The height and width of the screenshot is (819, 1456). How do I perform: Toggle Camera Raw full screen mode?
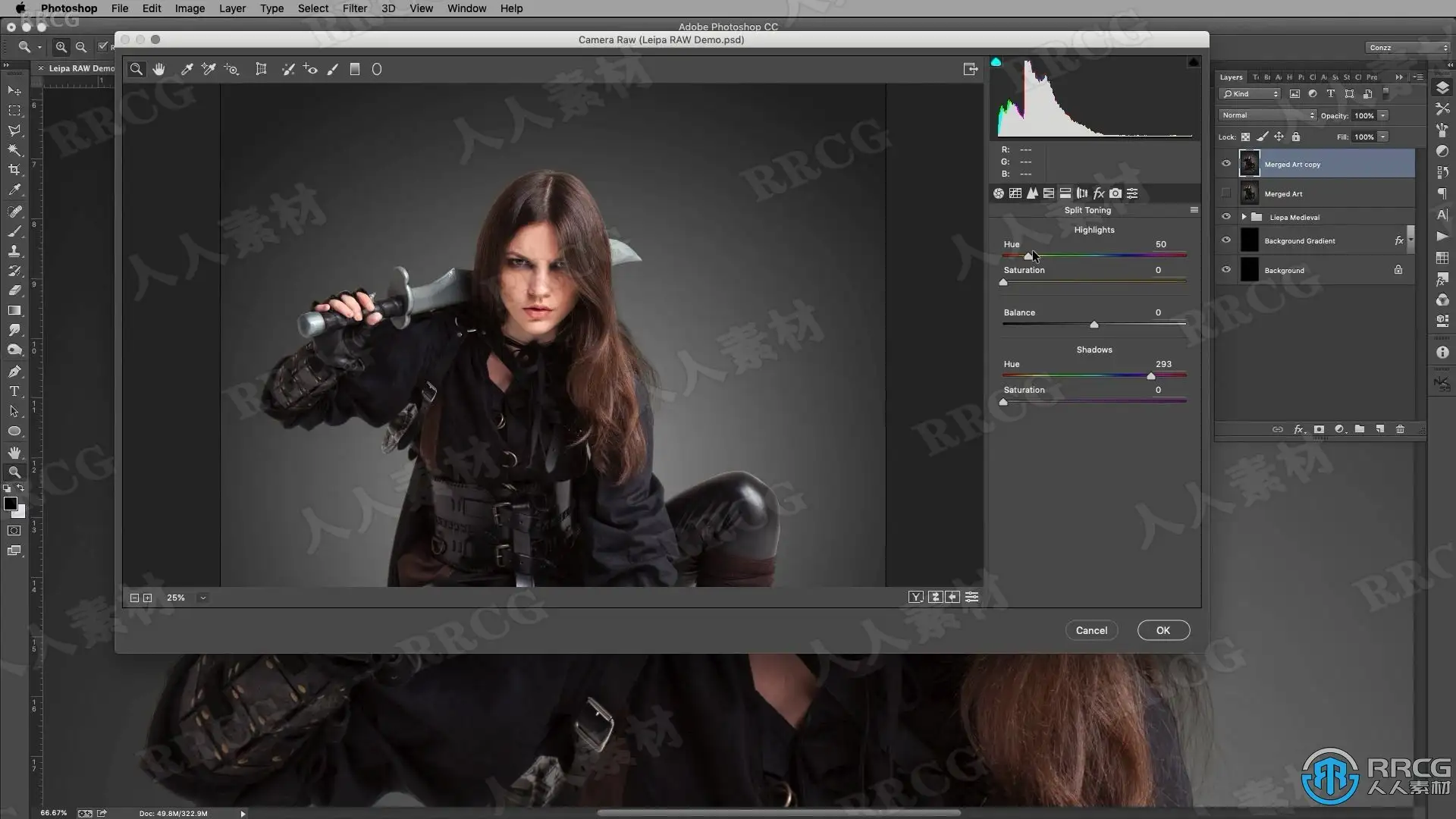970,69
